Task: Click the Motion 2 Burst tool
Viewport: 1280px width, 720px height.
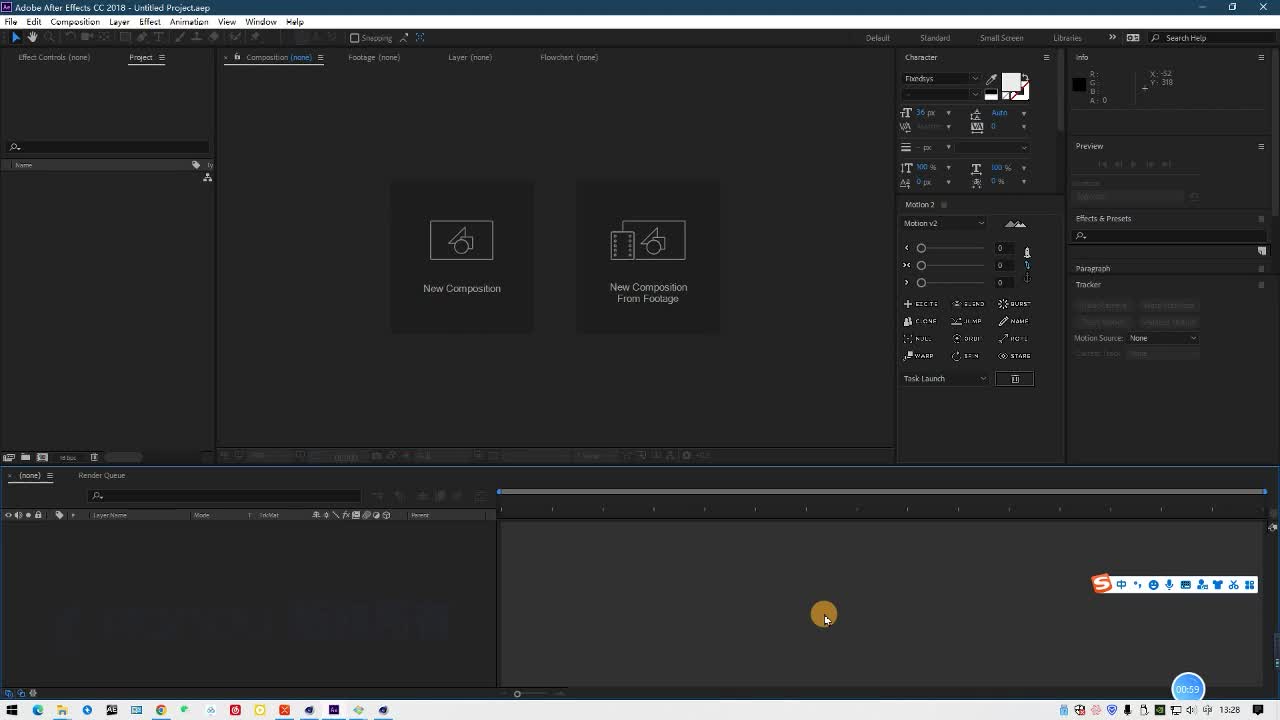Action: click(1015, 304)
